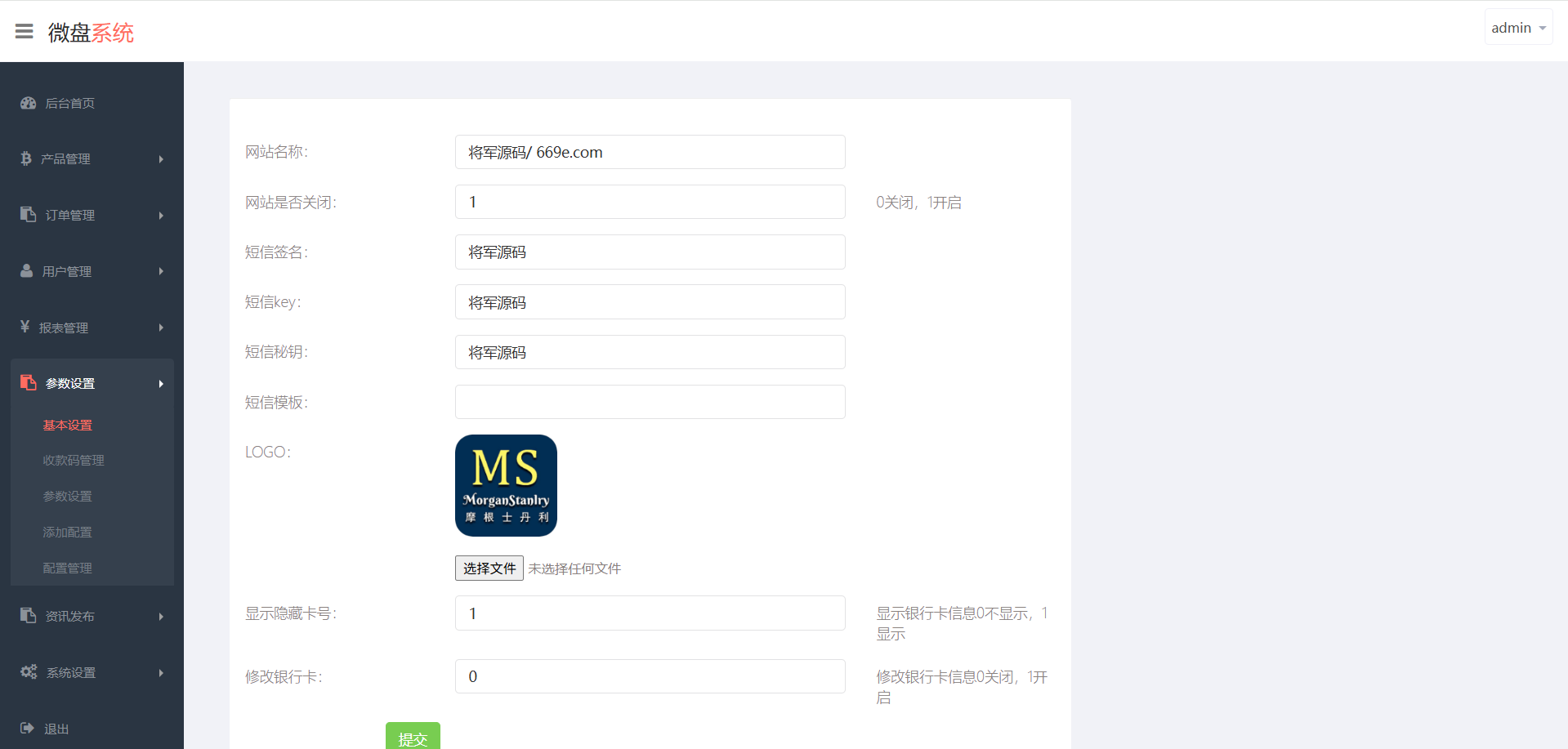The width and height of the screenshot is (1568, 749).
Task: Click the empty 短信模板 input field
Action: coord(650,402)
